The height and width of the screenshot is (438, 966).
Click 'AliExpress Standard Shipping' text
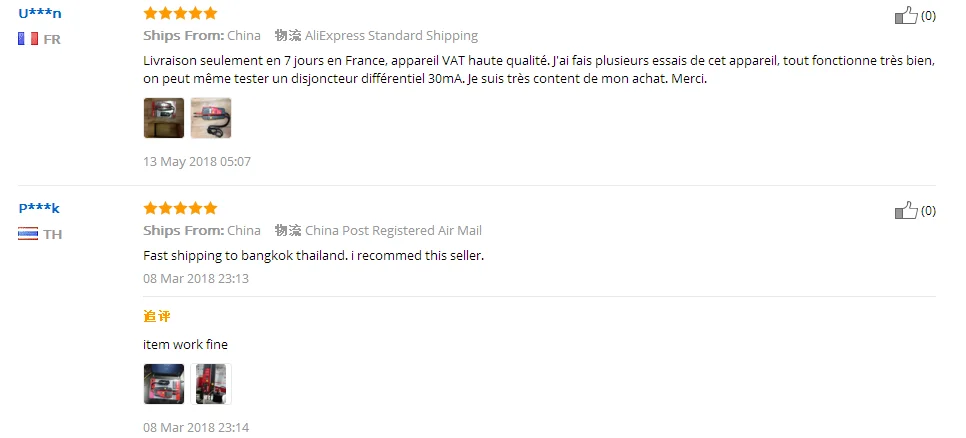(x=391, y=36)
